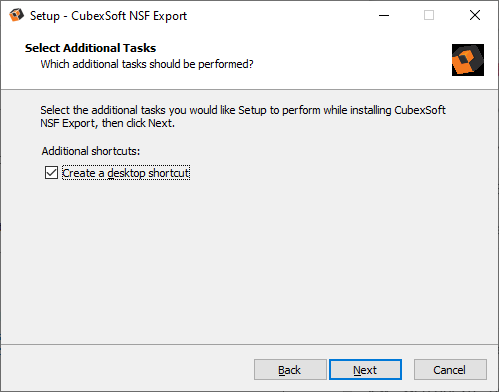Click the empty space left of the Back button
The image size is (499, 392).
pyautogui.click(x=127, y=369)
